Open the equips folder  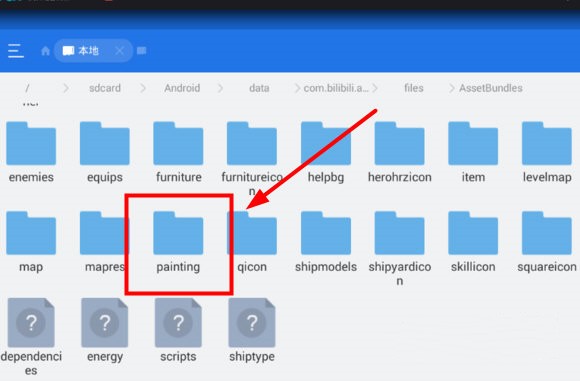click(105, 152)
